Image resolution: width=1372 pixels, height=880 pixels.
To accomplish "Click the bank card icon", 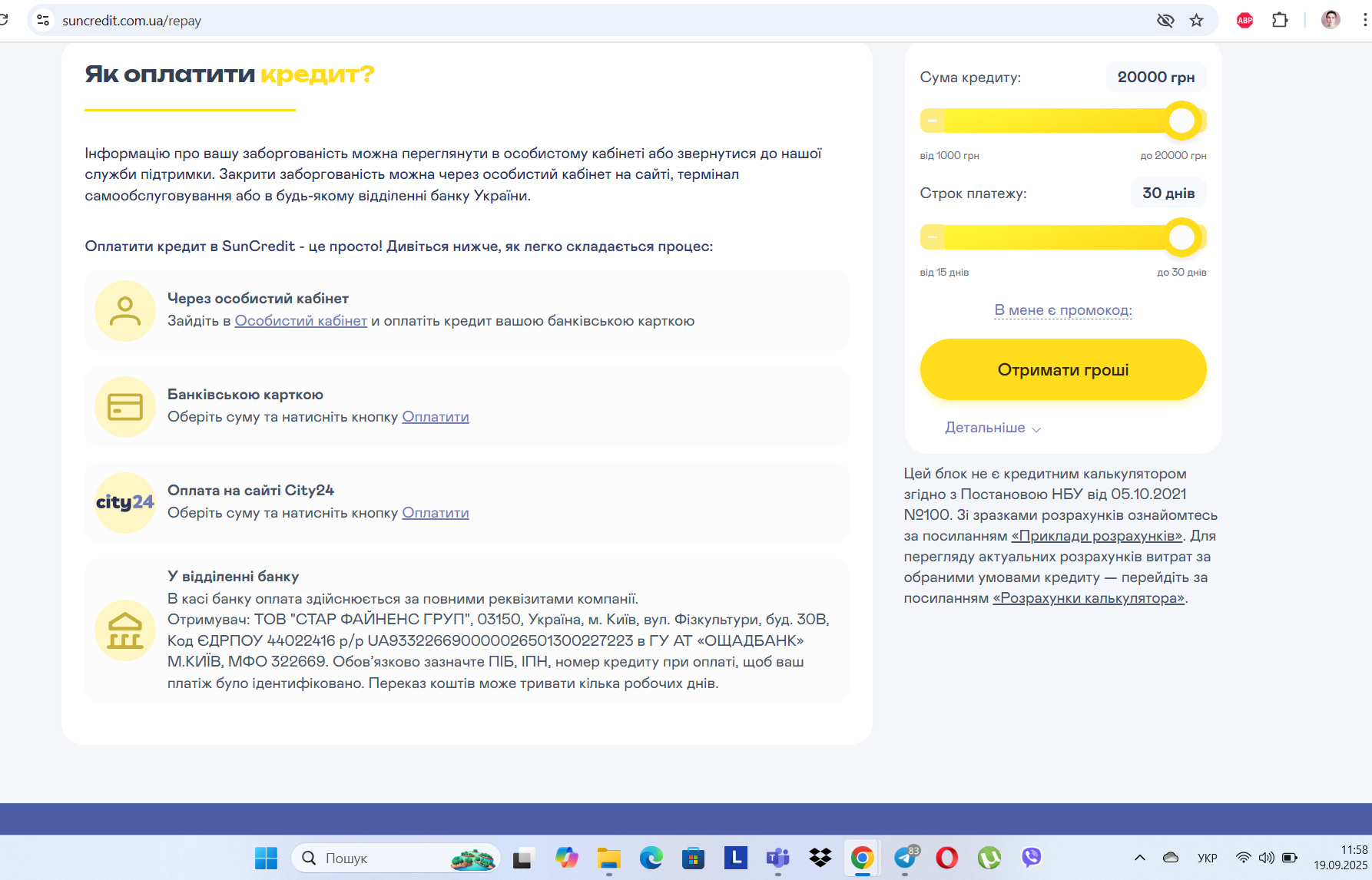I will tap(124, 407).
